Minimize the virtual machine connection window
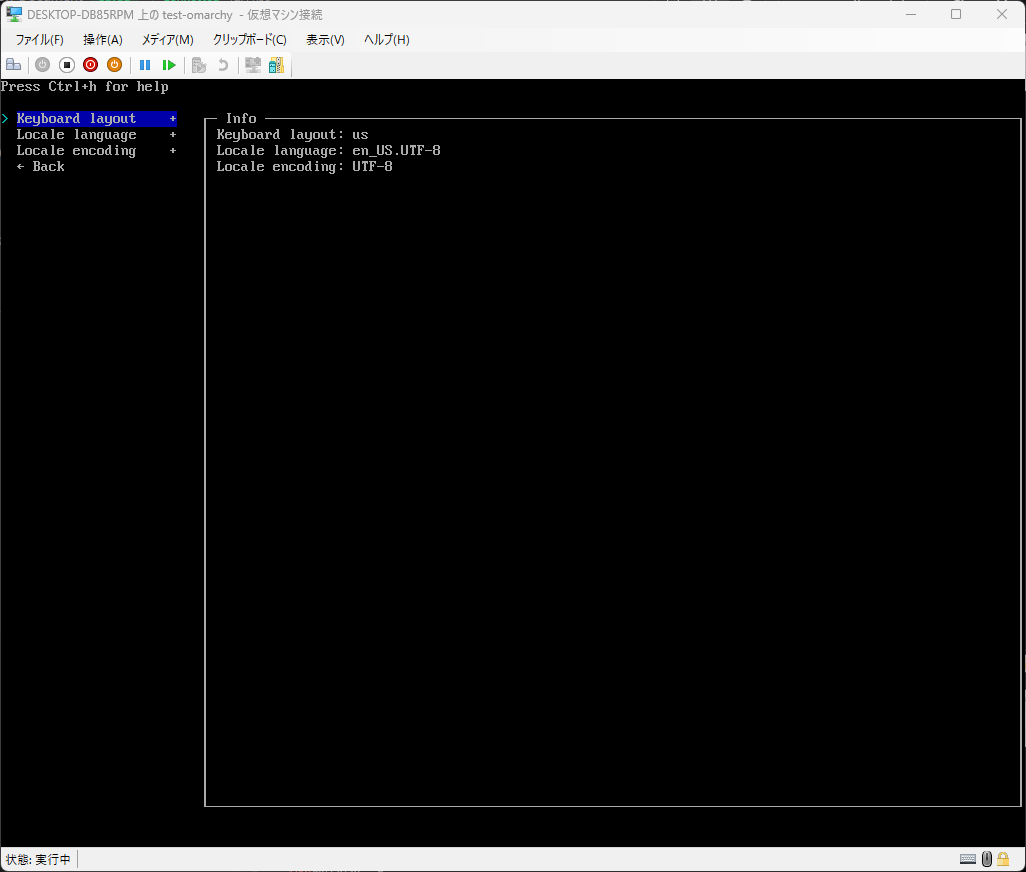This screenshot has width=1026, height=872. coord(911,14)
